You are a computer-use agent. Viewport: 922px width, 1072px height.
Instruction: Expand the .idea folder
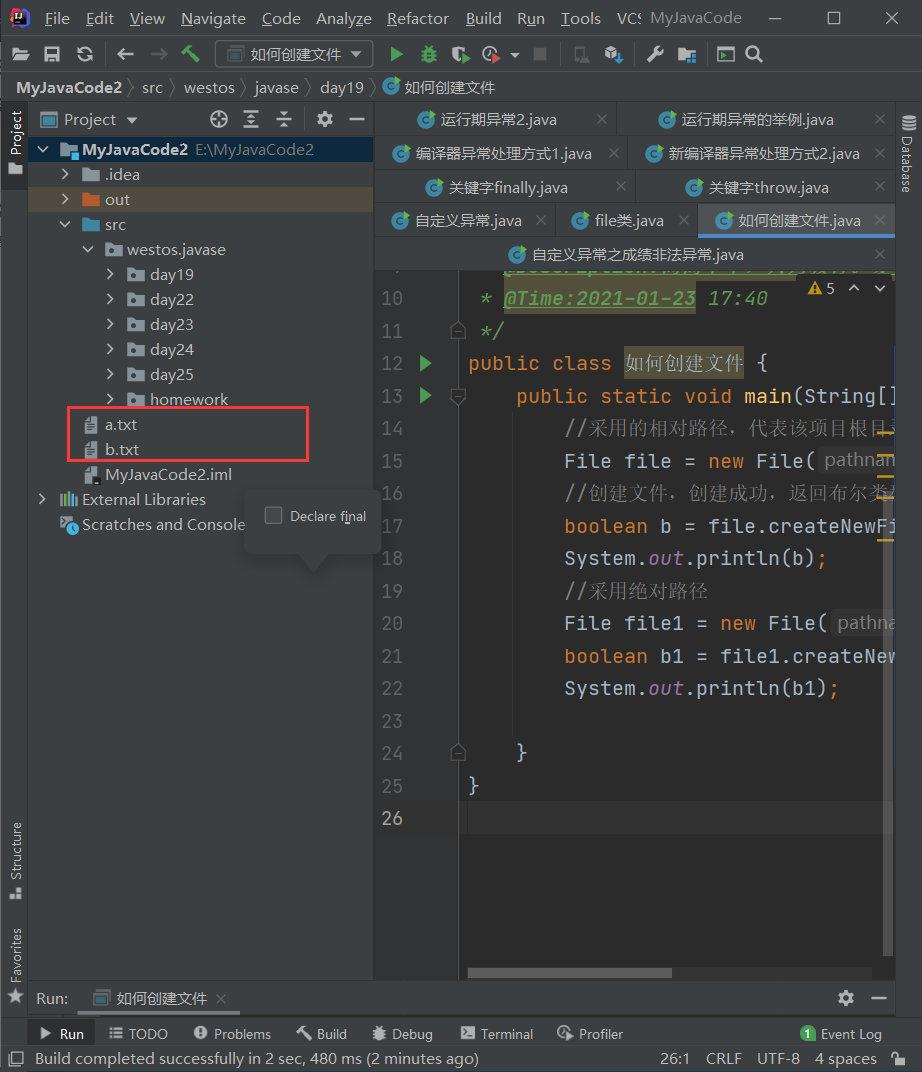click(x=65, y=174)
